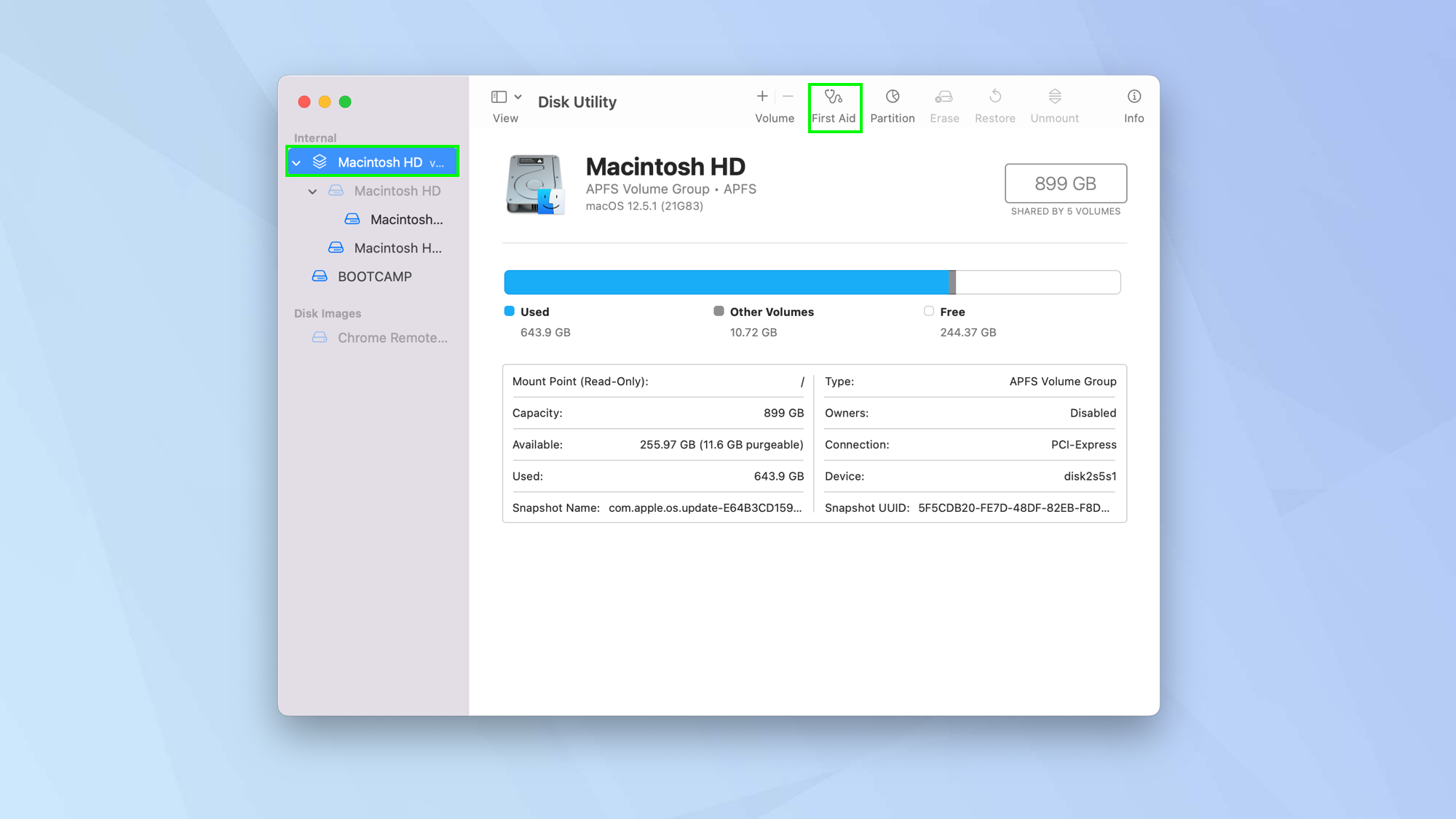Click the PCI-Express connection value
1456x819 pixels.
(1083, 445)
